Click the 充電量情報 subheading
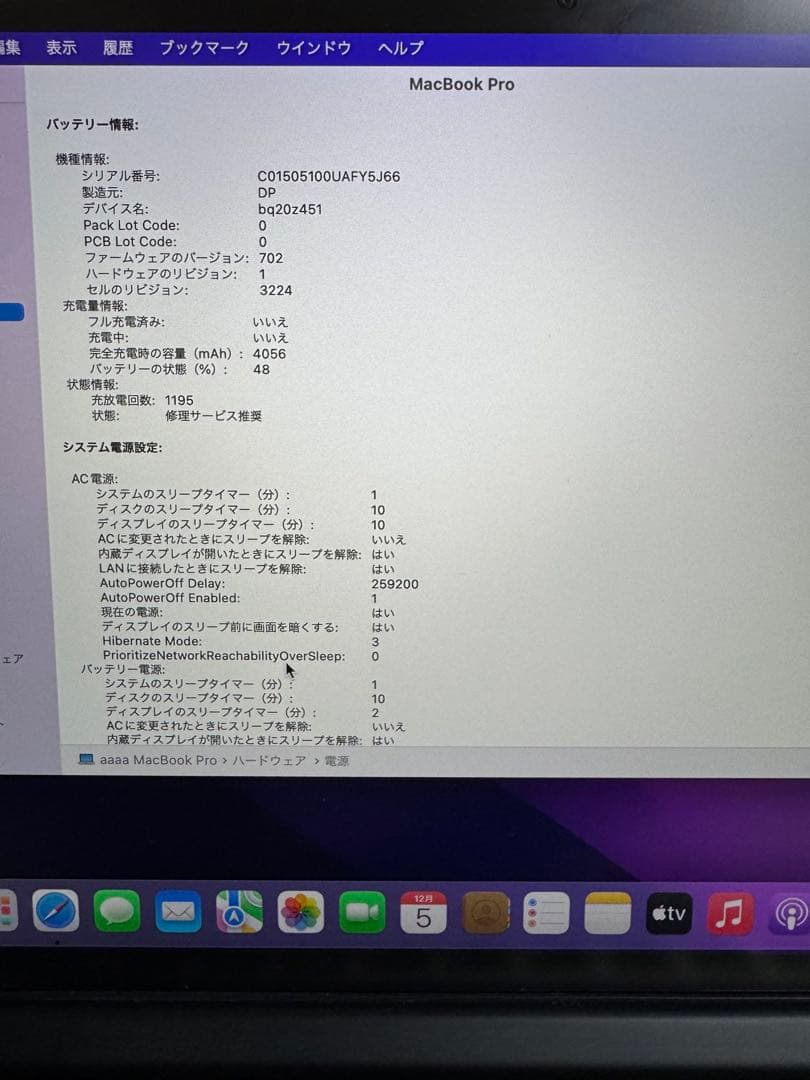 coord(95,306)
